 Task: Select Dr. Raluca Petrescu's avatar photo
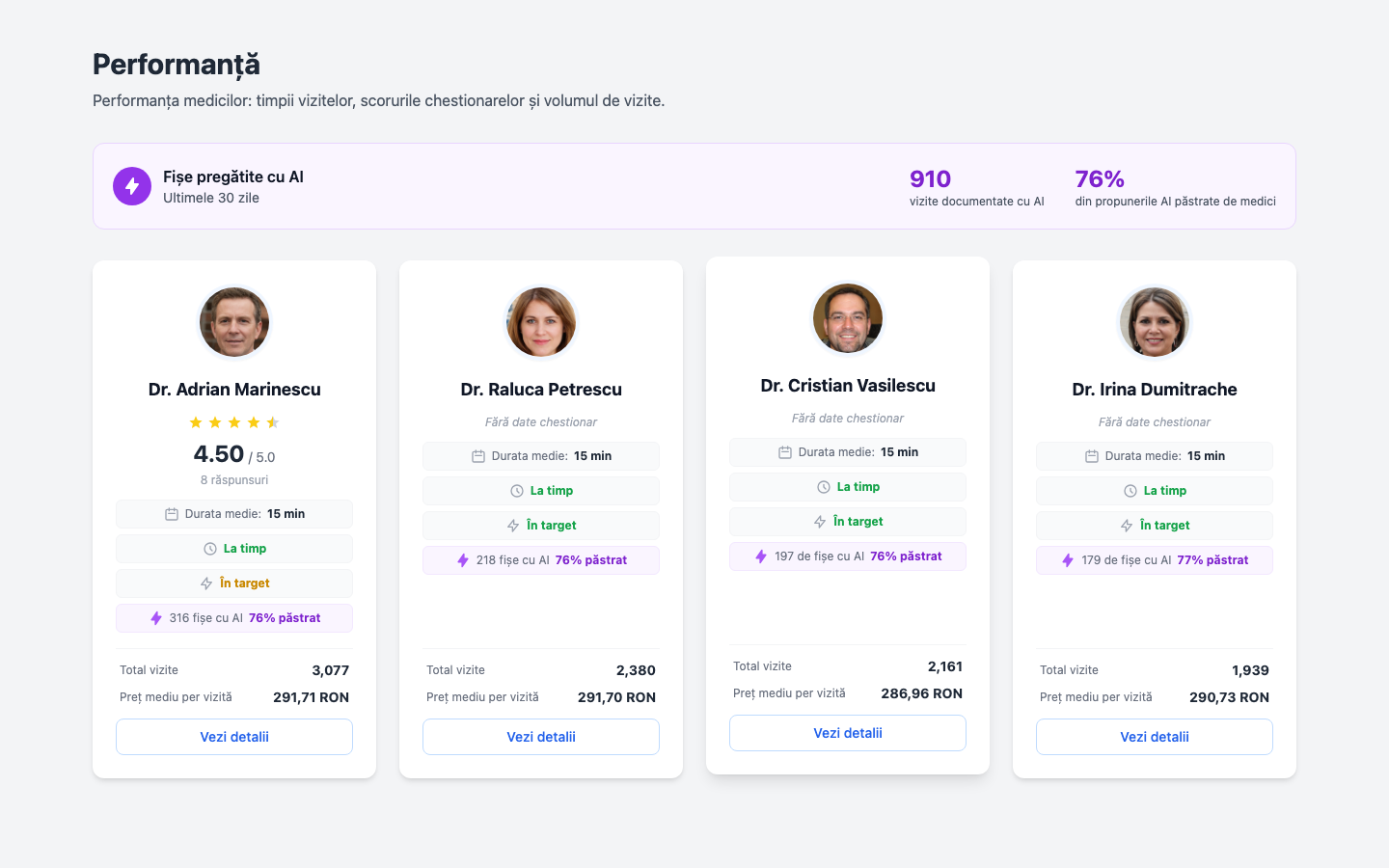point(541,322)
